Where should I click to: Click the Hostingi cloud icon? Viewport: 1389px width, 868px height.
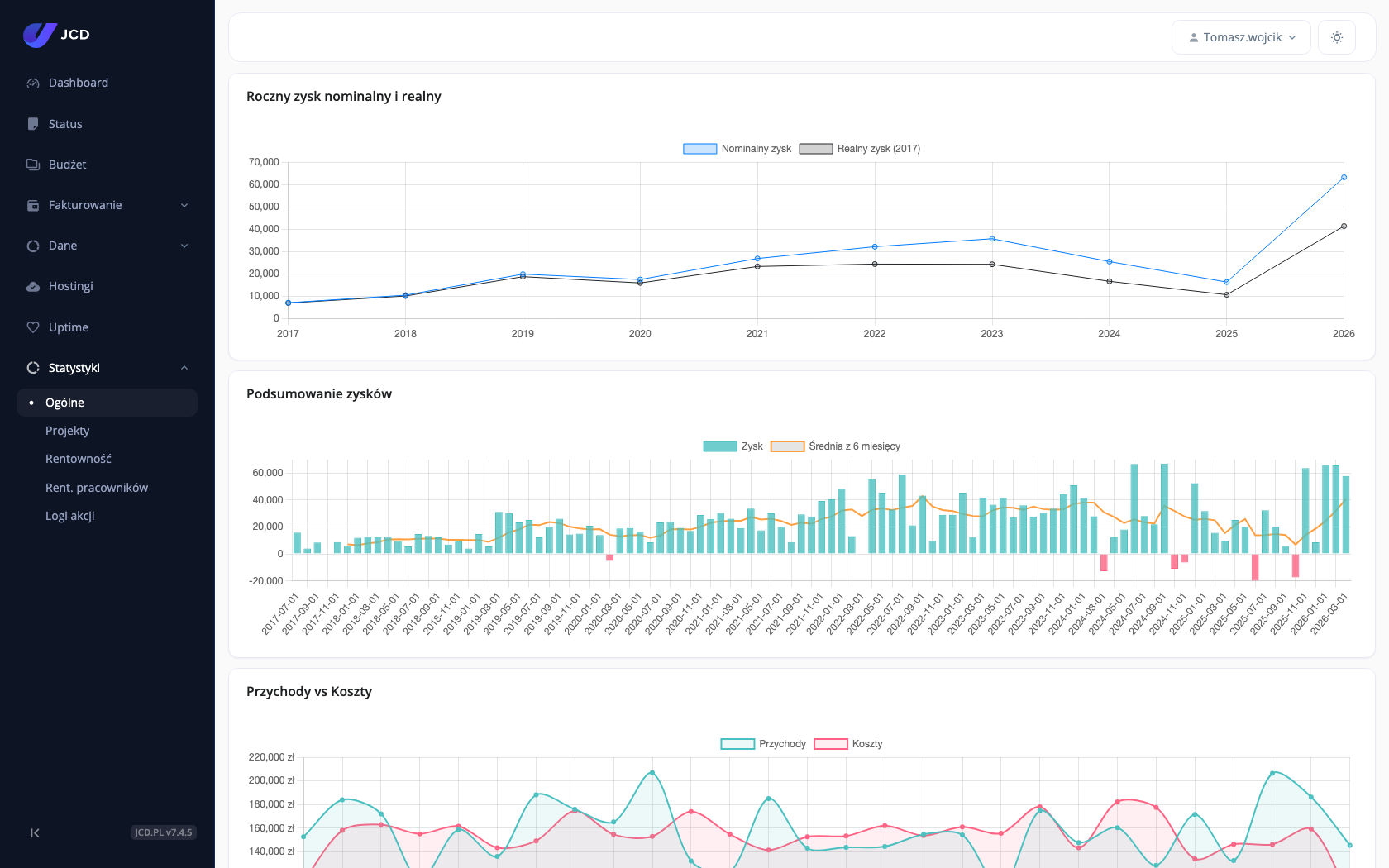[33, 286]
